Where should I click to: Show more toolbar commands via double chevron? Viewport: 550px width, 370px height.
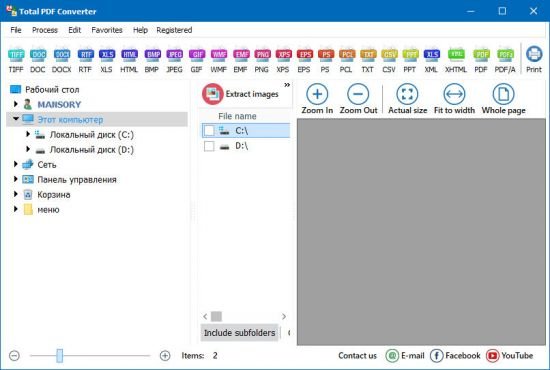click(287, 85)
